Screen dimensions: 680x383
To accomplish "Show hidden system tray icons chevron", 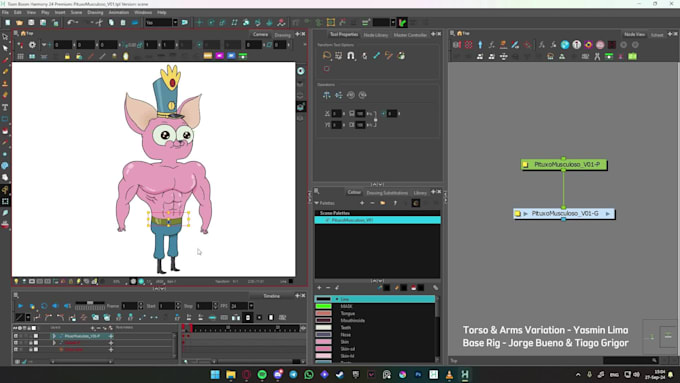I will [x=578, y=375].
